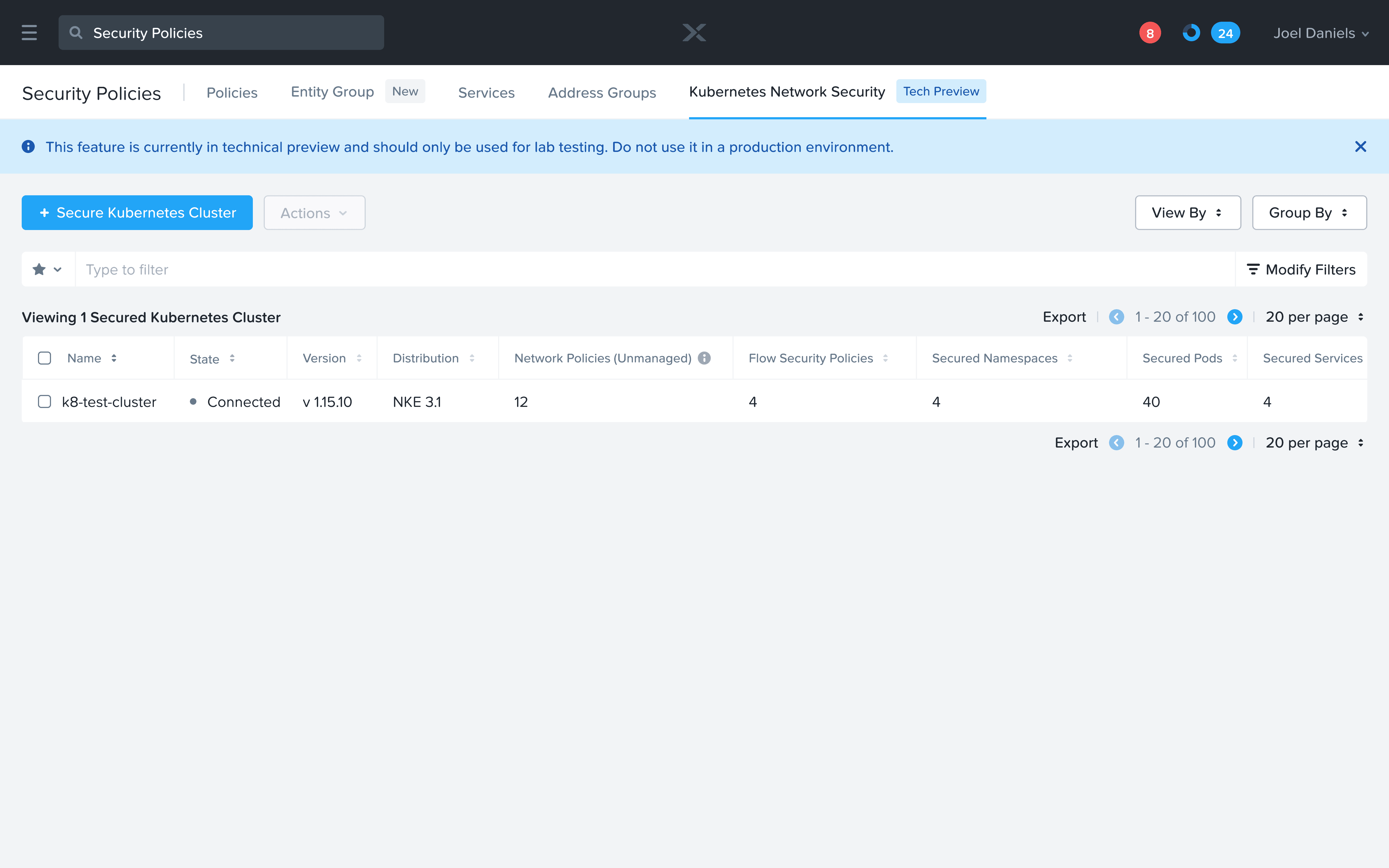The image size is (1389, 868).
Task: Dismiss the tech preview info banner
Action: pyautogui.click(x=1360, y=147)
